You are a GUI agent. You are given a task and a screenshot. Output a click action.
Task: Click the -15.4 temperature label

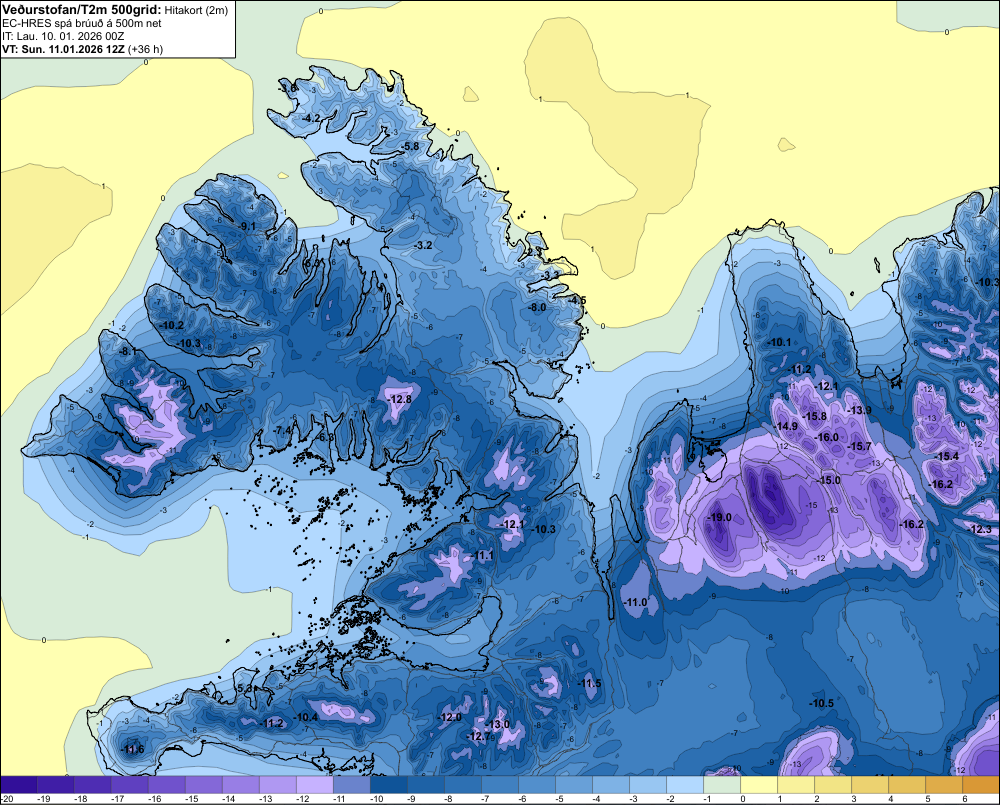tap(947, 456)
